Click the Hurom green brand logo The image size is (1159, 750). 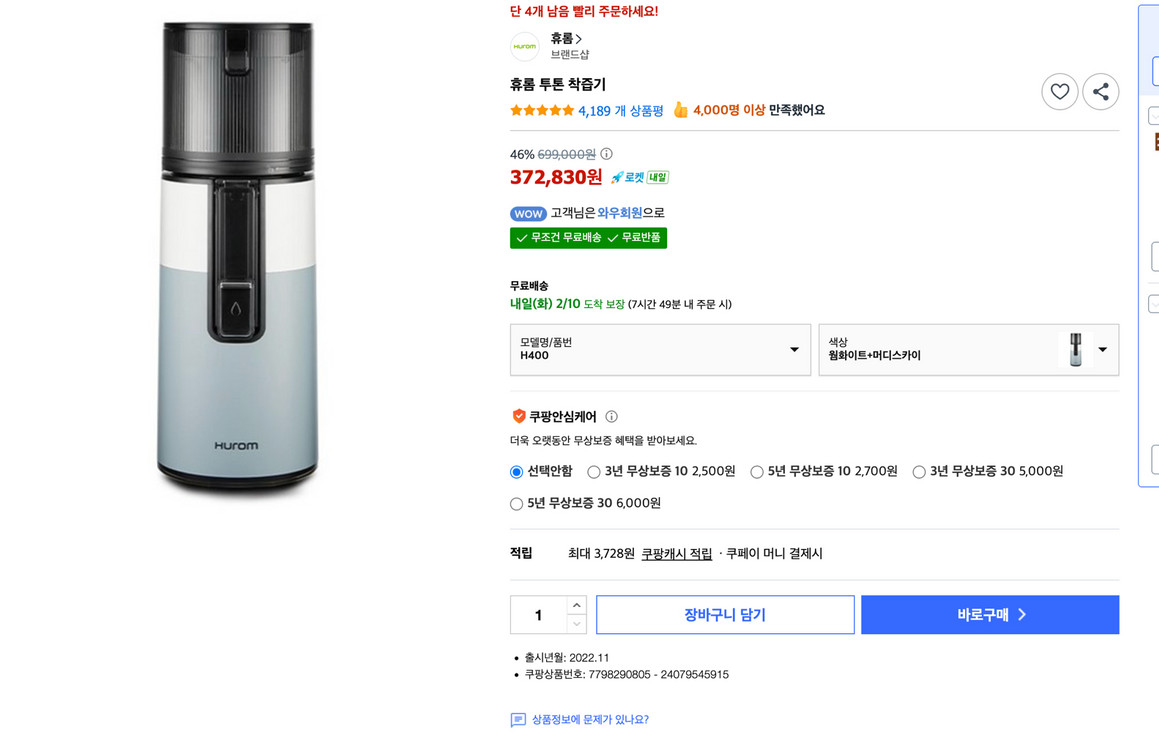(x=525, y=46)
